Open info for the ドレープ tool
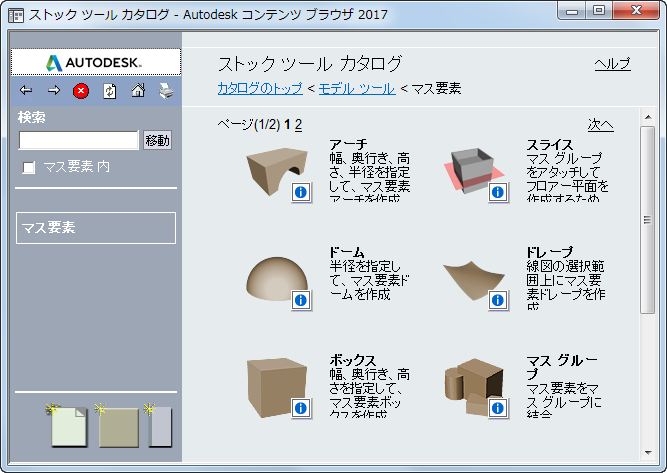Screen dimensions: 667x473 [498, 300]
